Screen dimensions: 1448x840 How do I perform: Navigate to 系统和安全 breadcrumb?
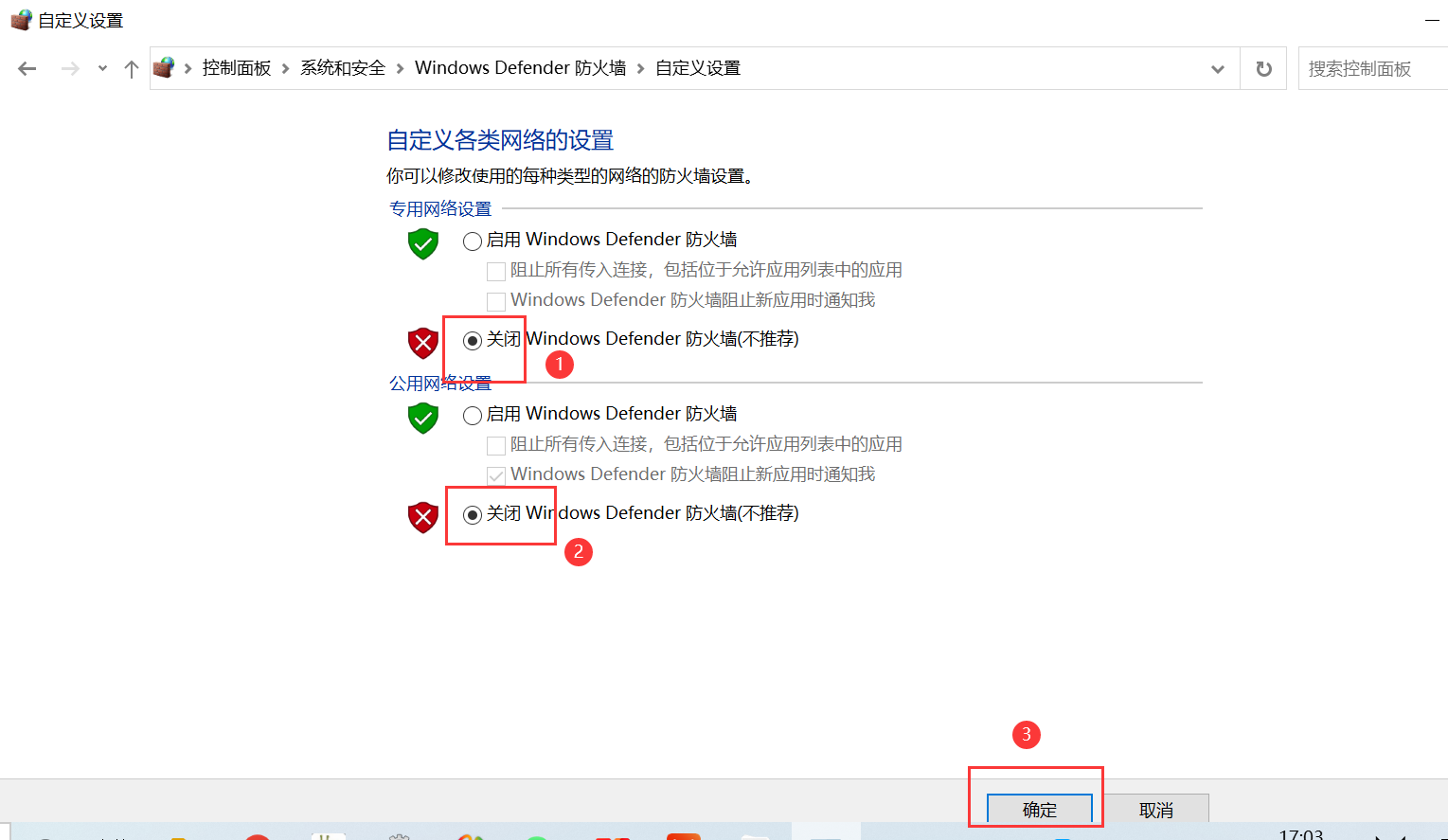click(343, 68)
